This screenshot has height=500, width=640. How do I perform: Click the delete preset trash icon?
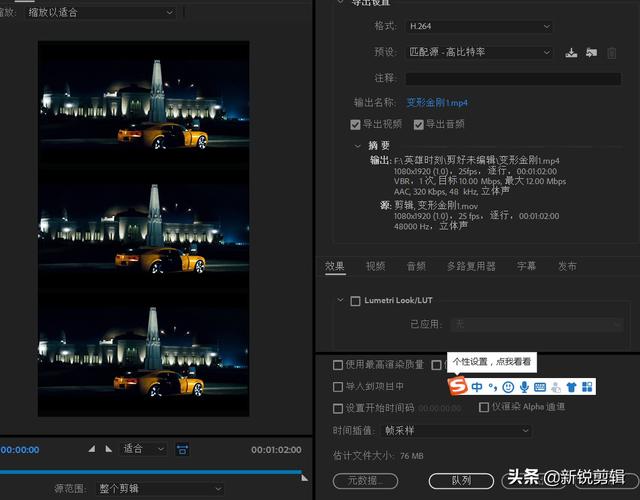611,53
